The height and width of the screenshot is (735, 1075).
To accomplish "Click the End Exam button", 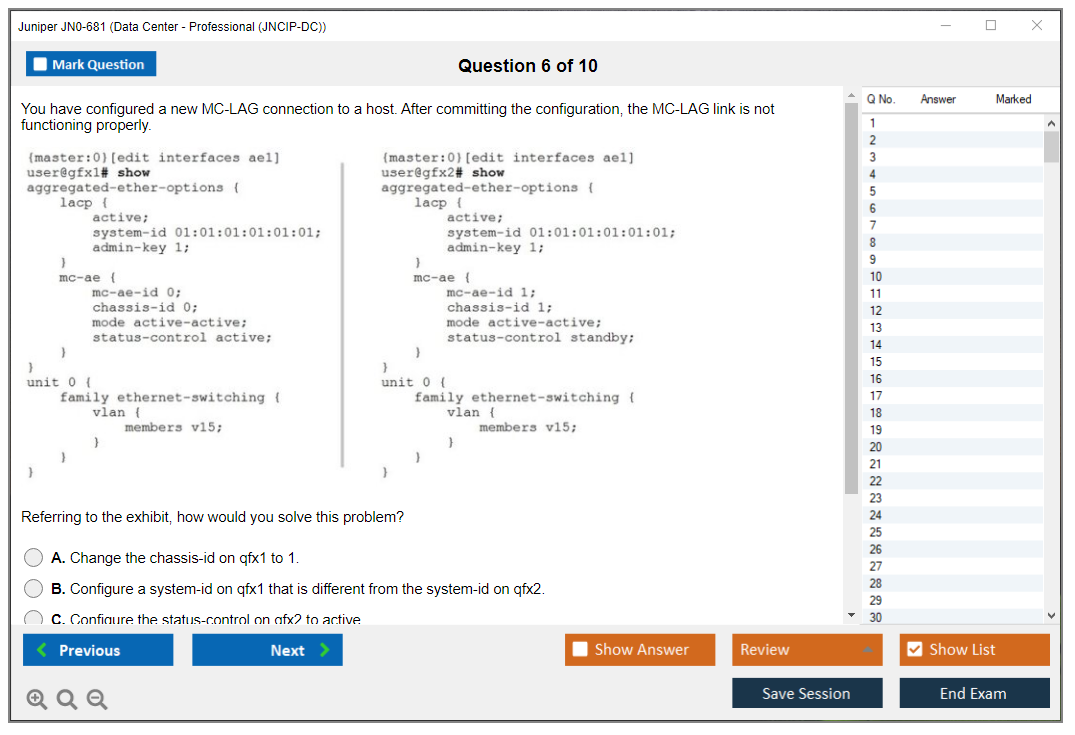I will (974, 693).
